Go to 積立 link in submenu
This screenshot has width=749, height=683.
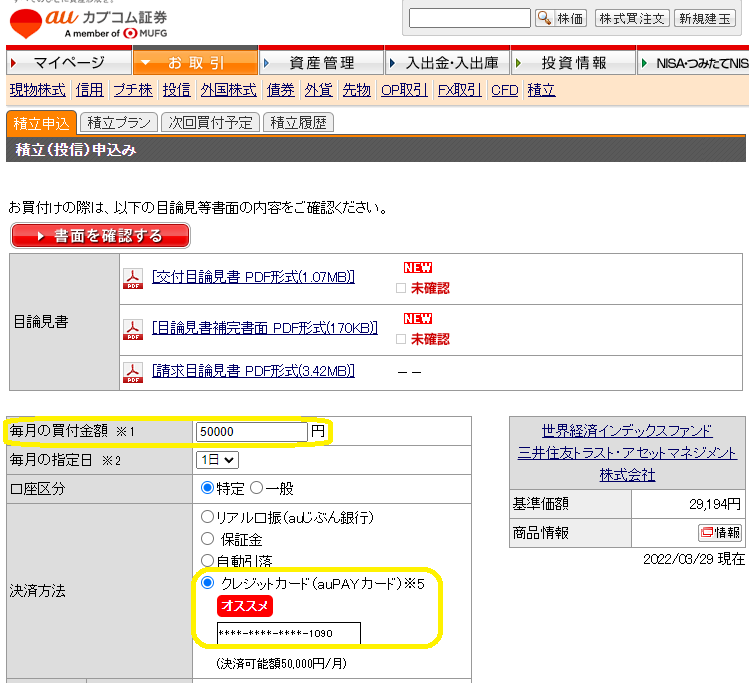pyautogui.click(x=541, y=90)
